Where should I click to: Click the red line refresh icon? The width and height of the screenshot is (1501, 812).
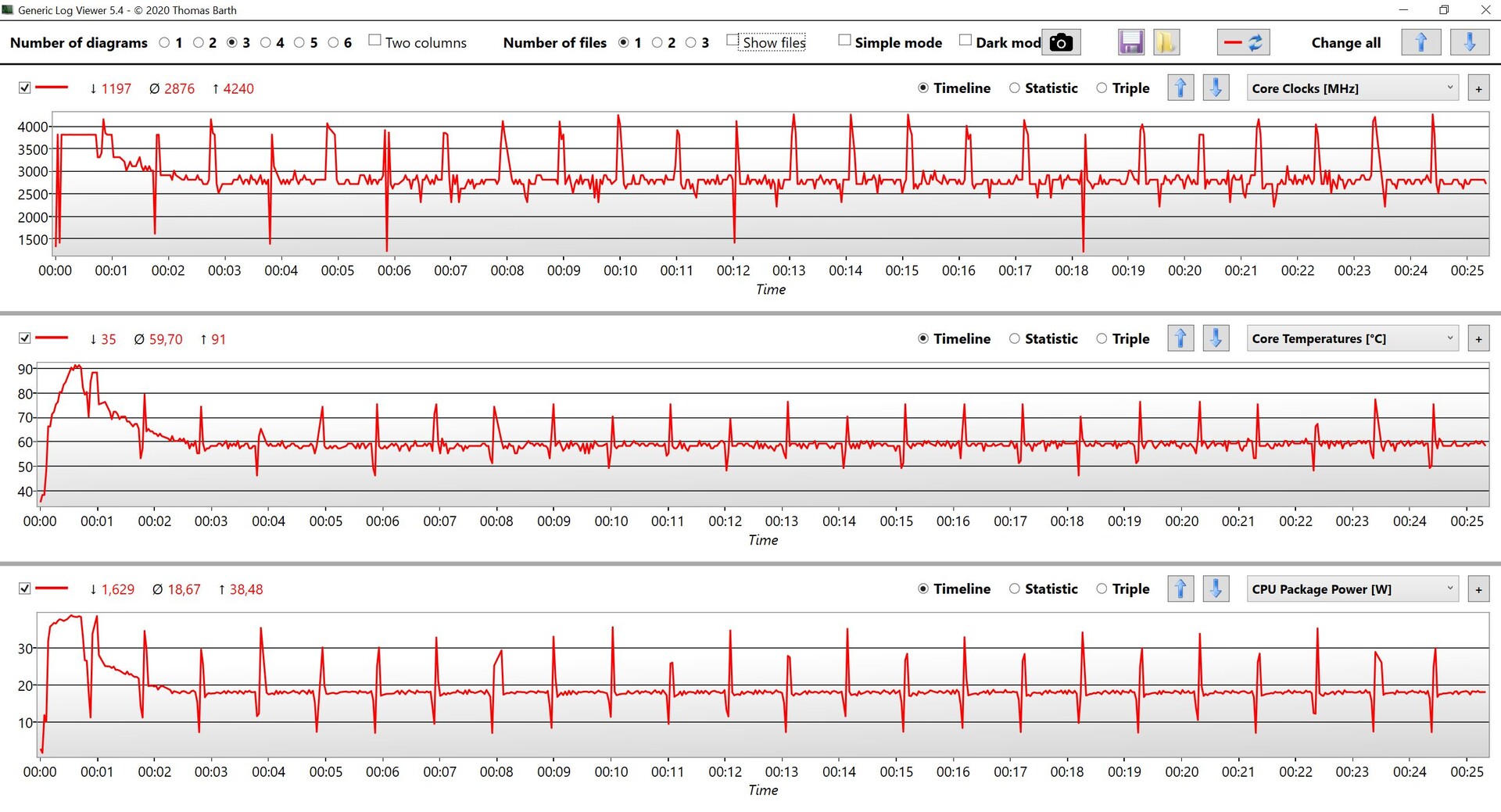pyautogui.click(x=1243, y=42)
